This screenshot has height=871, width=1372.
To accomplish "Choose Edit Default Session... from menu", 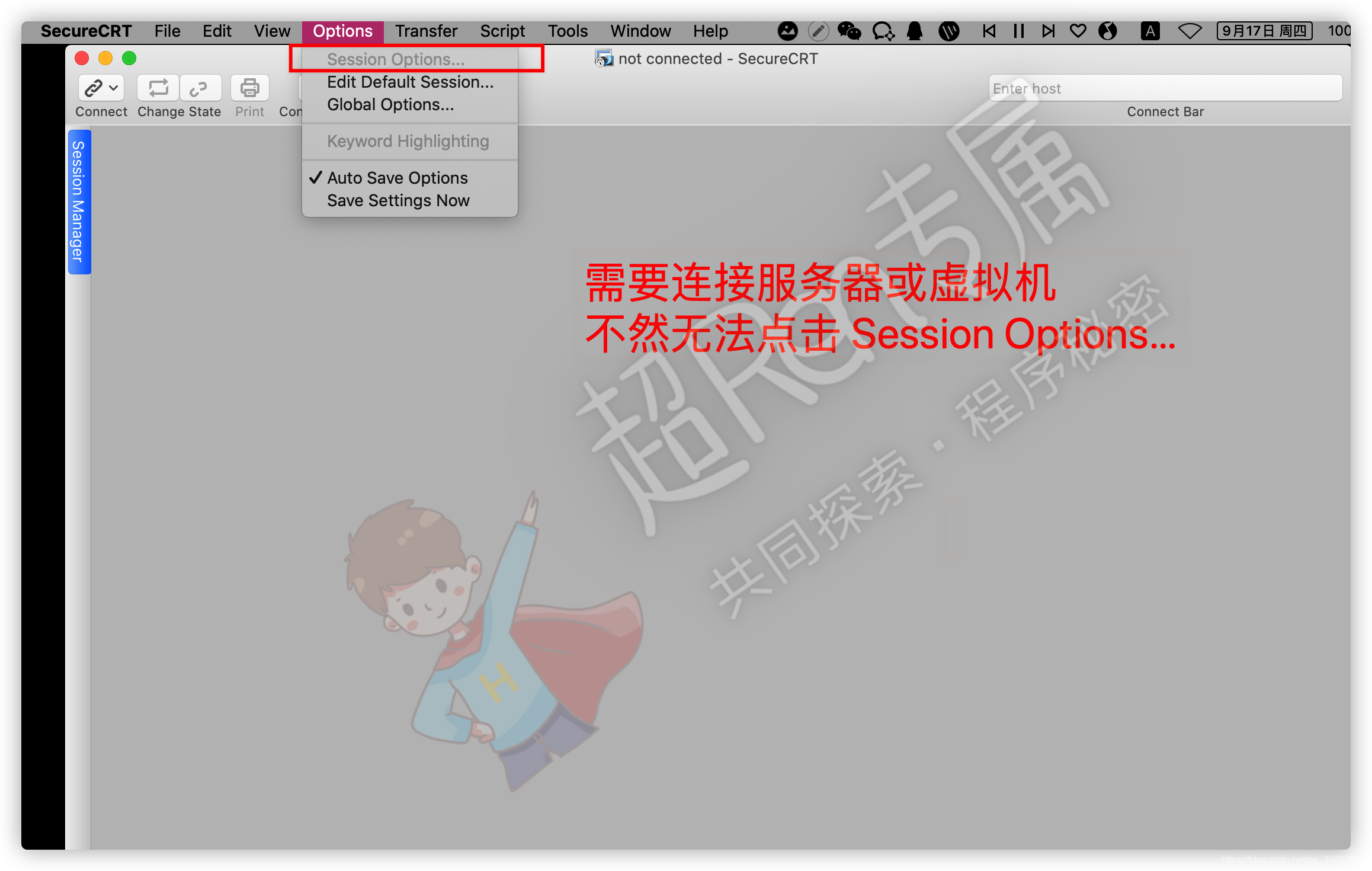I will coord(410,82).
